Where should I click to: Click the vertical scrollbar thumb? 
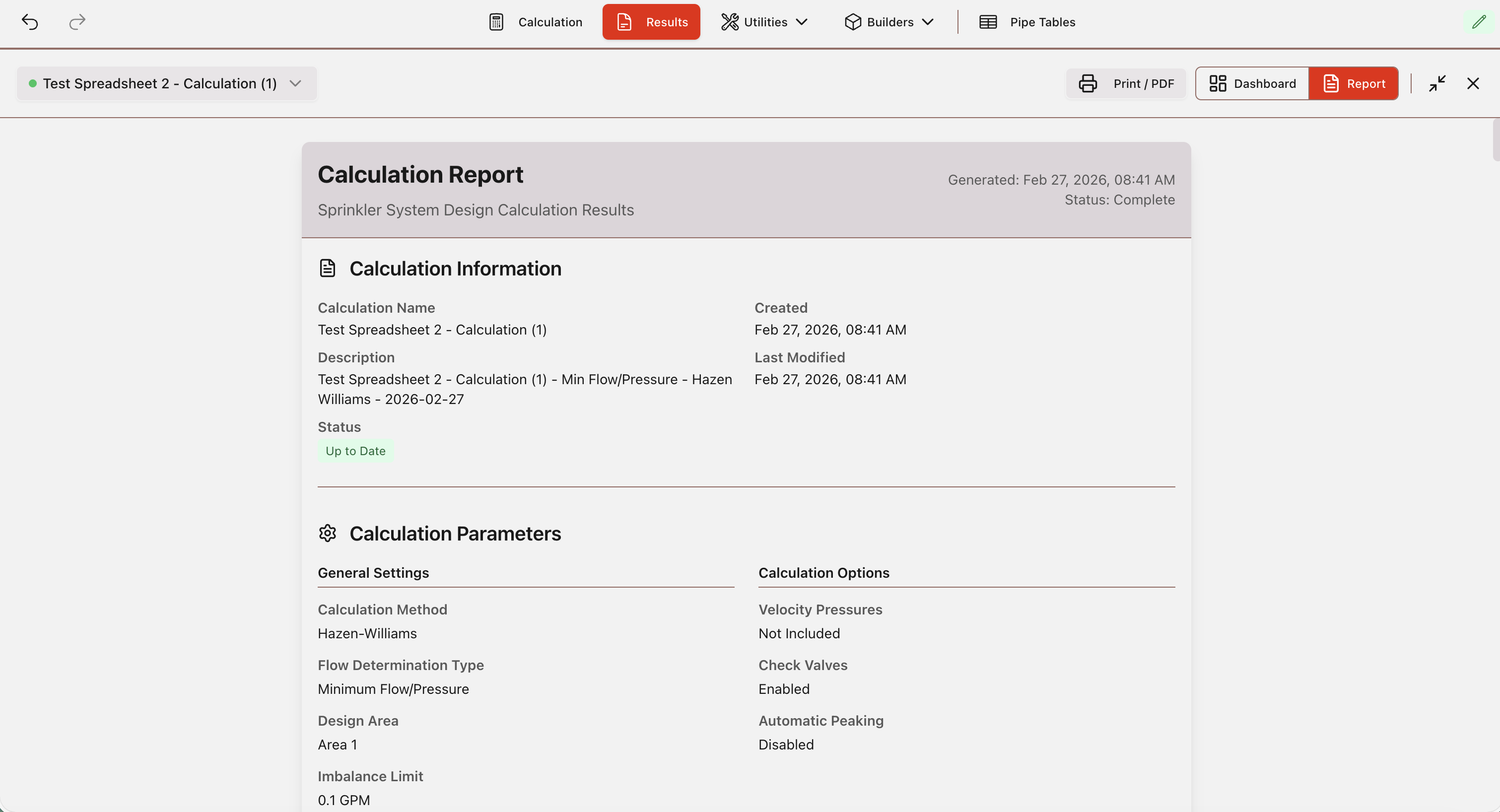click(x=1496, y=139)
